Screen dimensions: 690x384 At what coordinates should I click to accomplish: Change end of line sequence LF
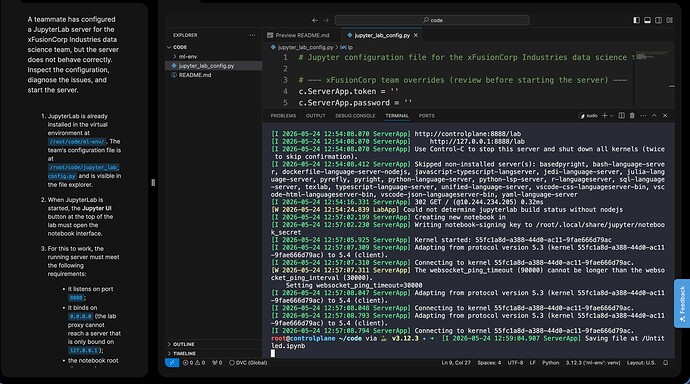[532, 363]
